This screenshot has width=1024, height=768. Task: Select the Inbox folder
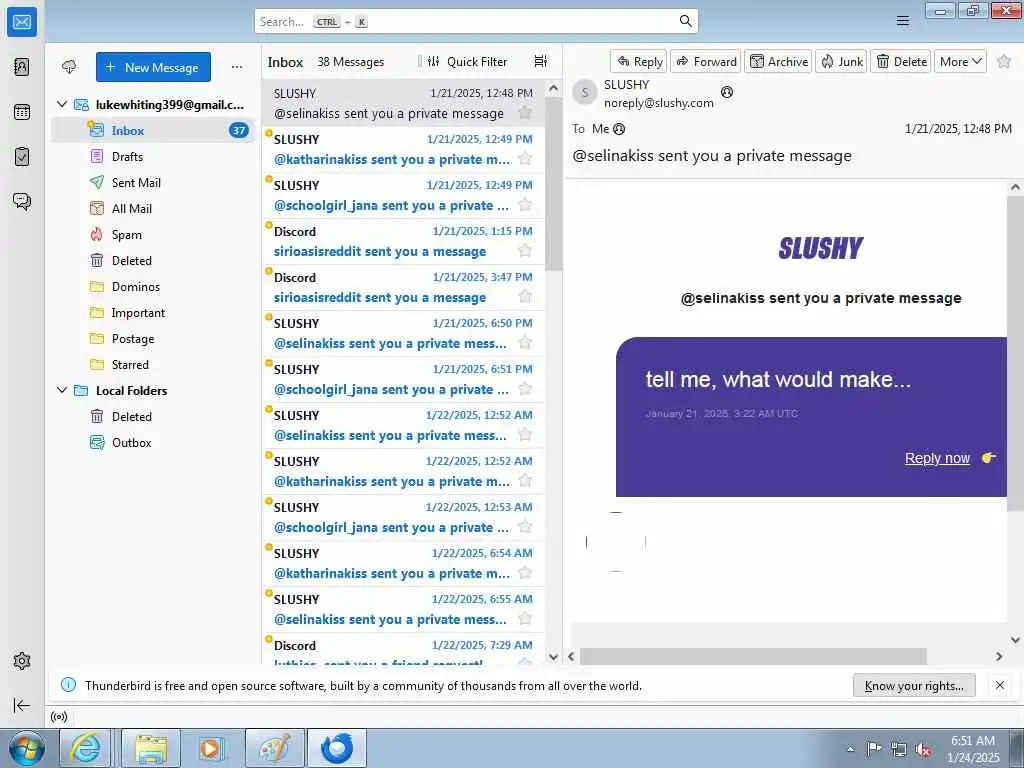(x=153, y=130)
